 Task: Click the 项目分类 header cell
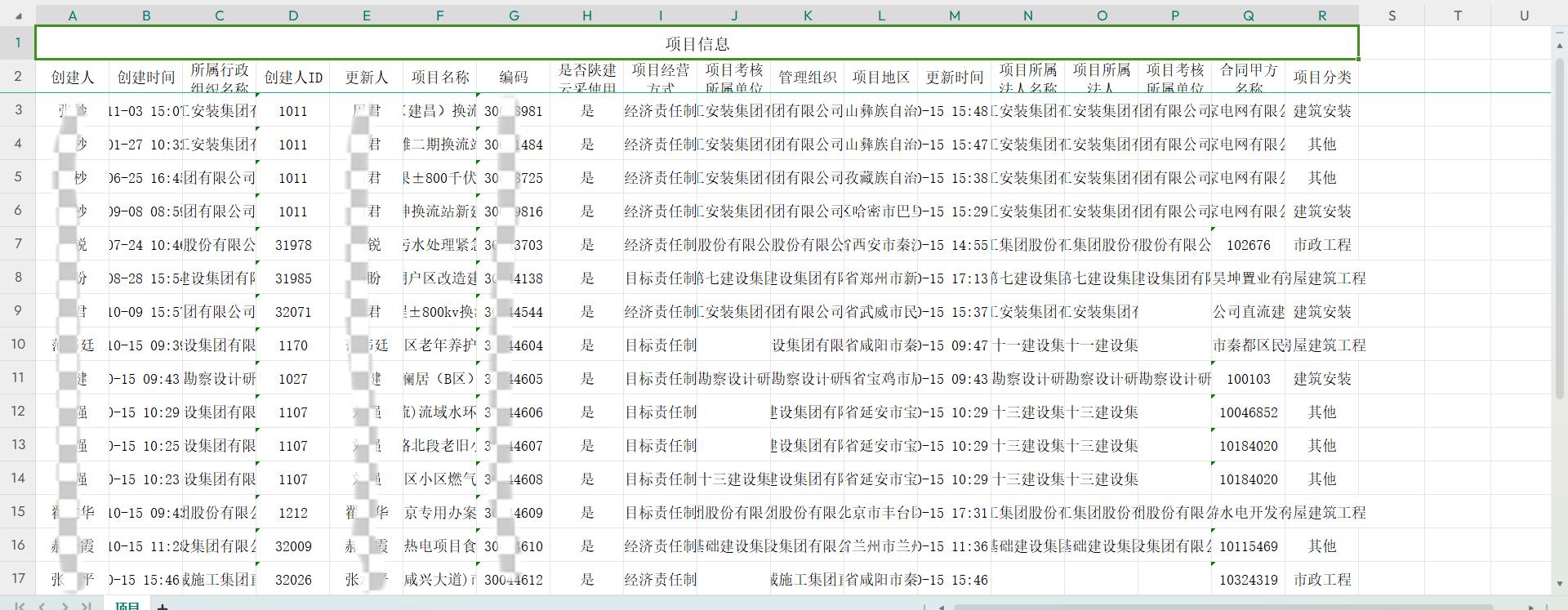(1322, 77)
